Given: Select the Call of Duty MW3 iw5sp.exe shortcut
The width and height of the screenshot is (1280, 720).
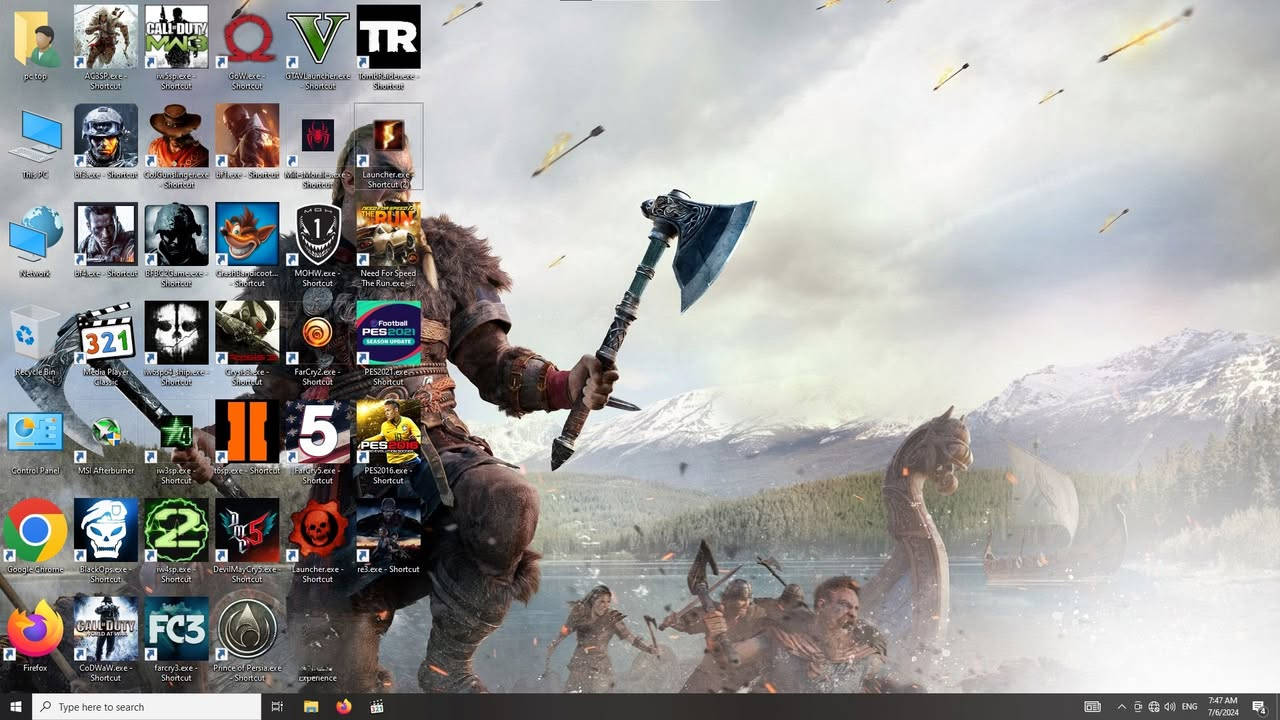Looking at the screenshot, I should pyautogui.click(x=176, y=47).
